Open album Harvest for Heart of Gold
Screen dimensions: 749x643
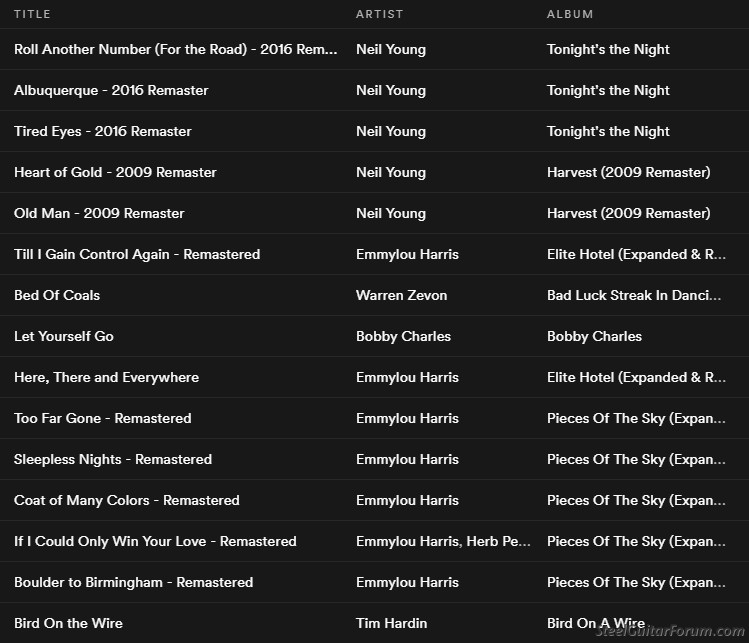point(628,172)
